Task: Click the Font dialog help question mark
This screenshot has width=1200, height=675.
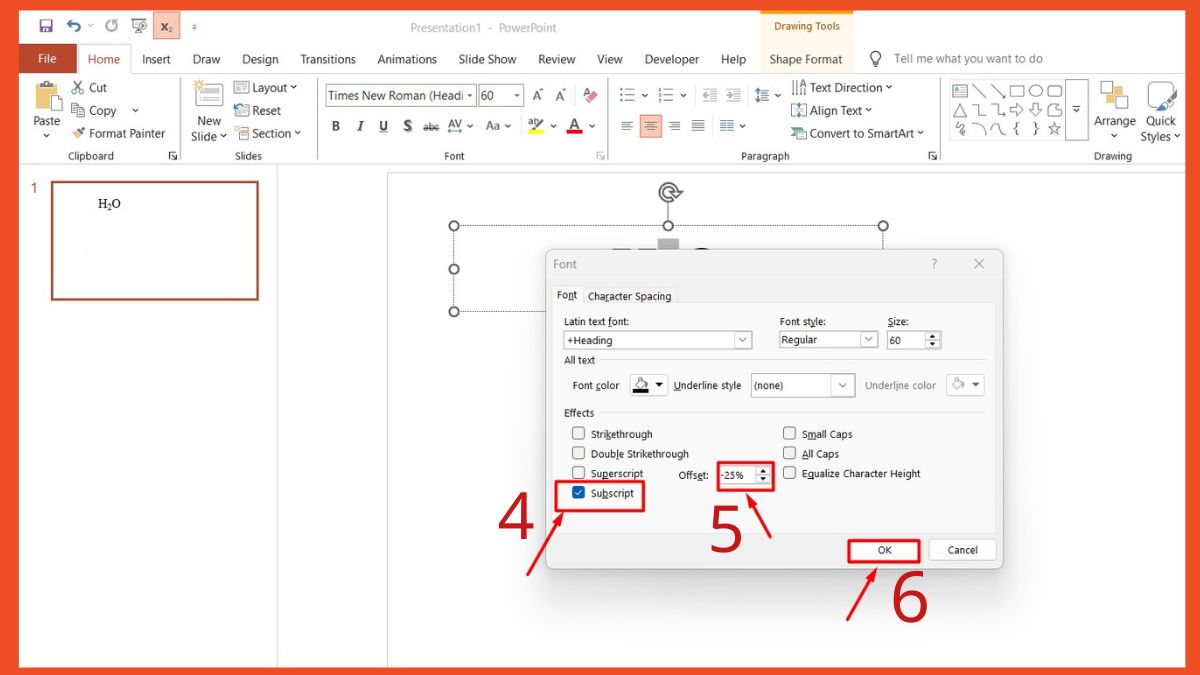Action: (934, 264)
